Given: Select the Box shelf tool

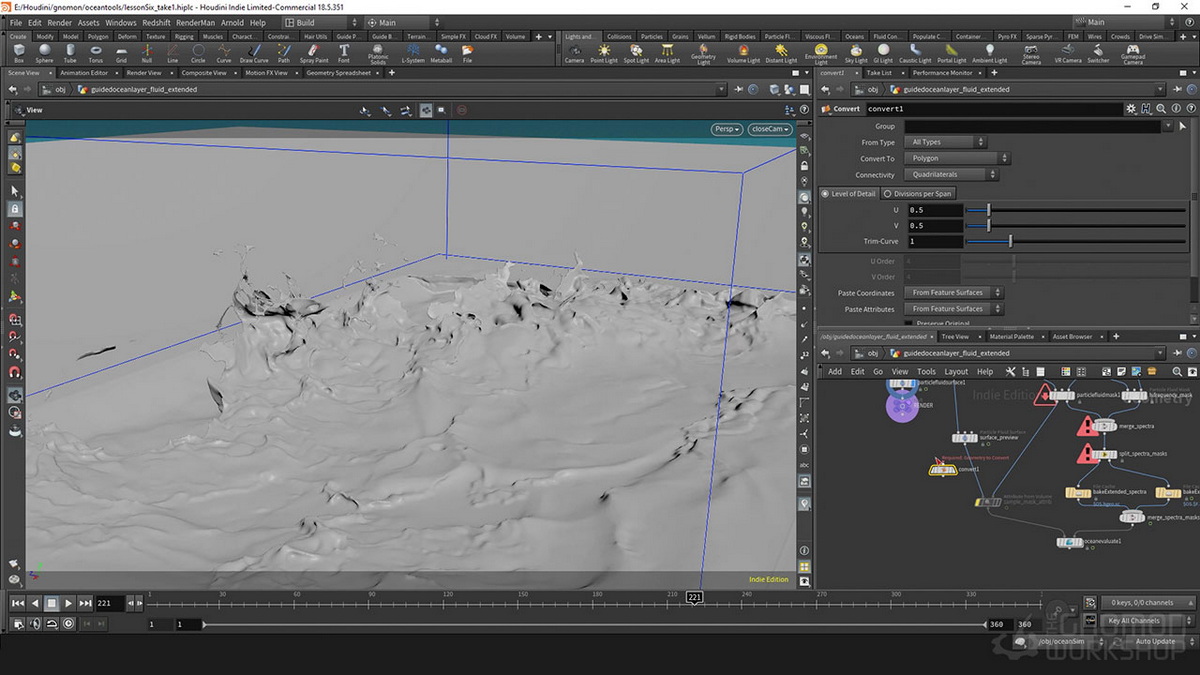Looking at the screenshot, I should point(19,53).
